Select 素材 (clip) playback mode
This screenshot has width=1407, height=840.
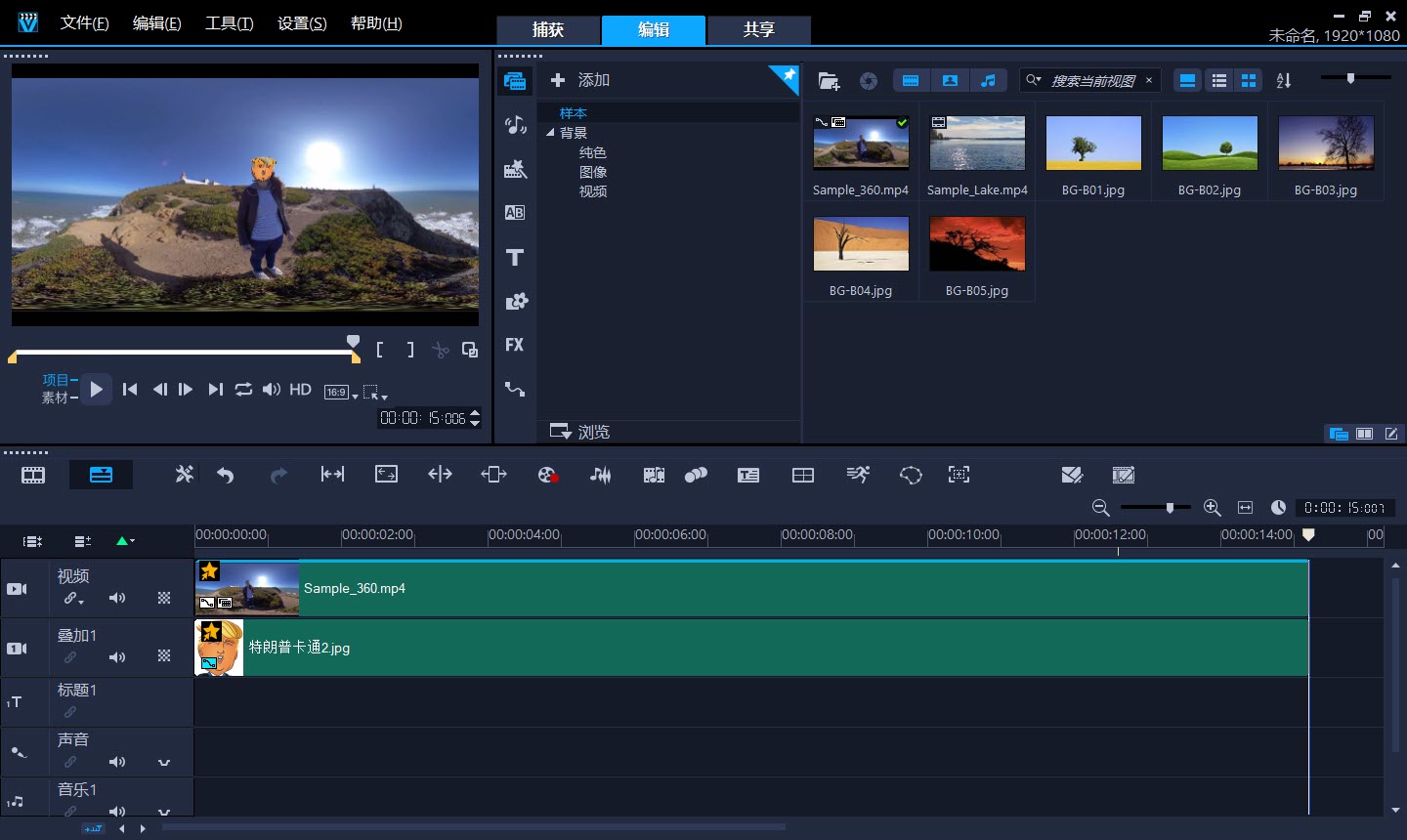[x=55, y=398]
